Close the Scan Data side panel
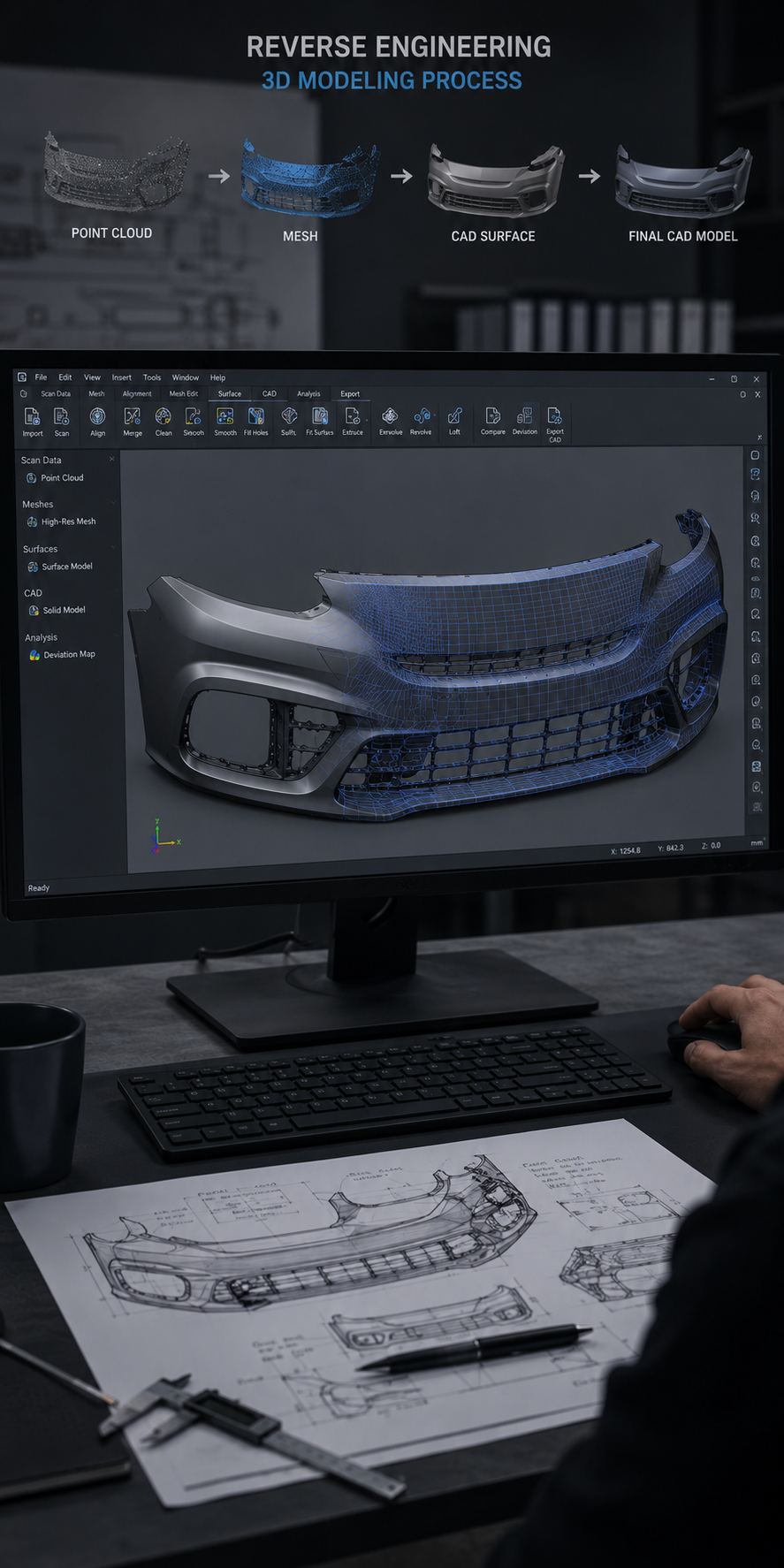The width and height of the screenshot is (784, 1568). click(112, 459)
